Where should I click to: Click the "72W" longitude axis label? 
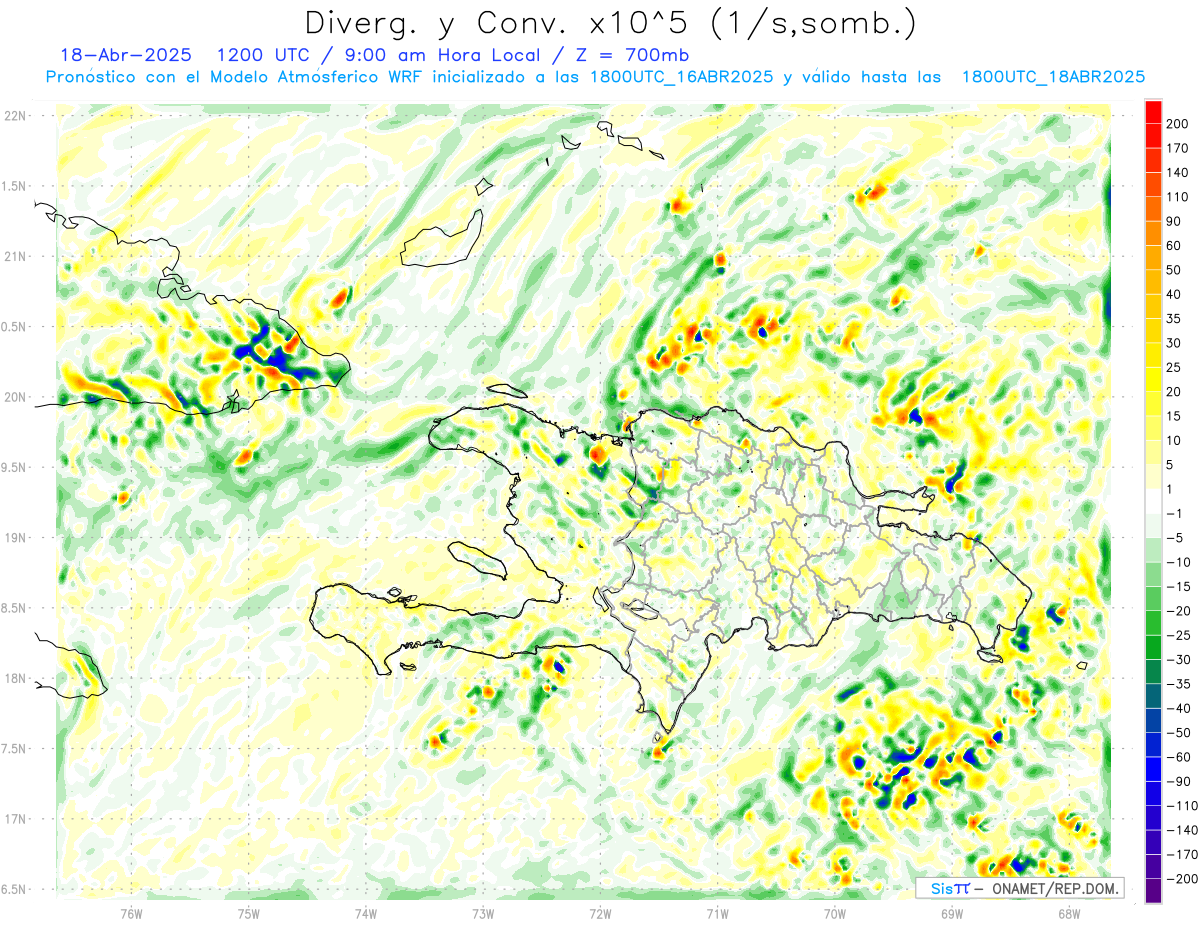pos(600,913)
